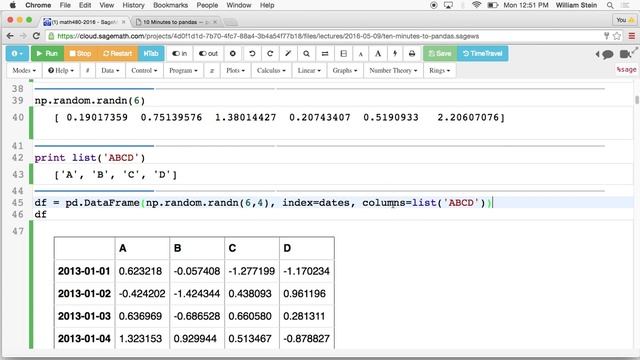Image resolution: width=640 pixels, height=360 pixels.
Task: Switch to the 10 Minutes to pandas tab
Action: 175,22
